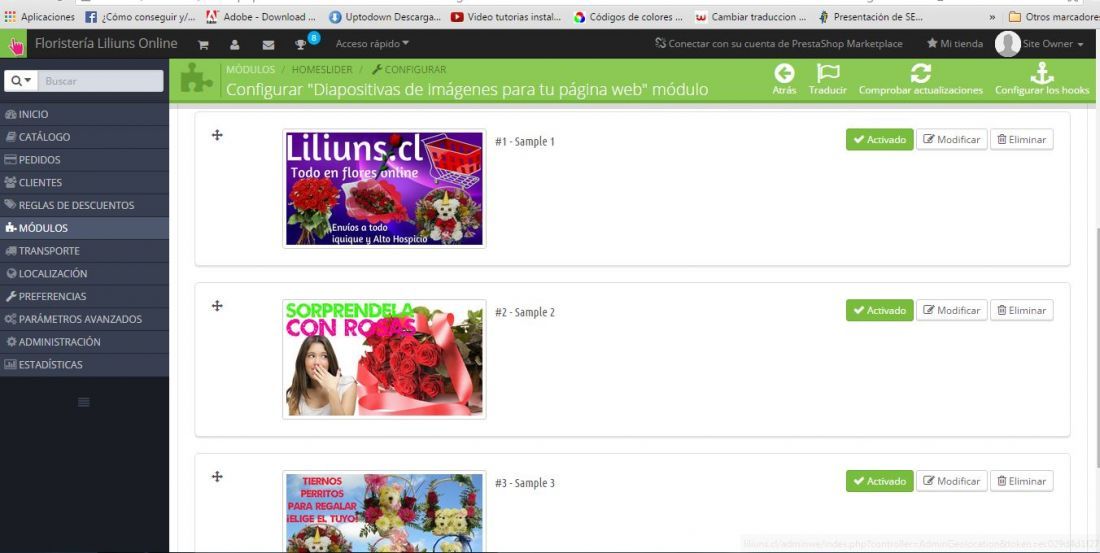Open Chrome Aplicaciones apps shortcut

[40, 17]
